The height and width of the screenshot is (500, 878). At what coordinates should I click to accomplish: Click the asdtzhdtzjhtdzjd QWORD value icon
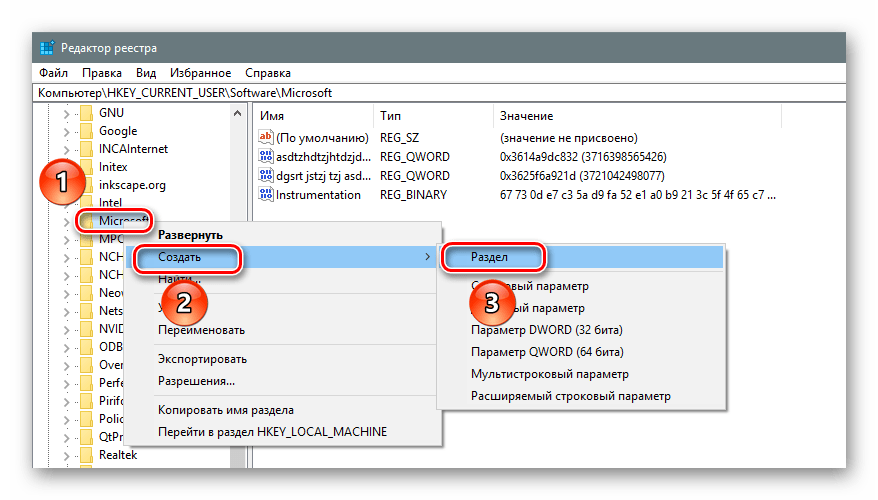coord(265,157)
